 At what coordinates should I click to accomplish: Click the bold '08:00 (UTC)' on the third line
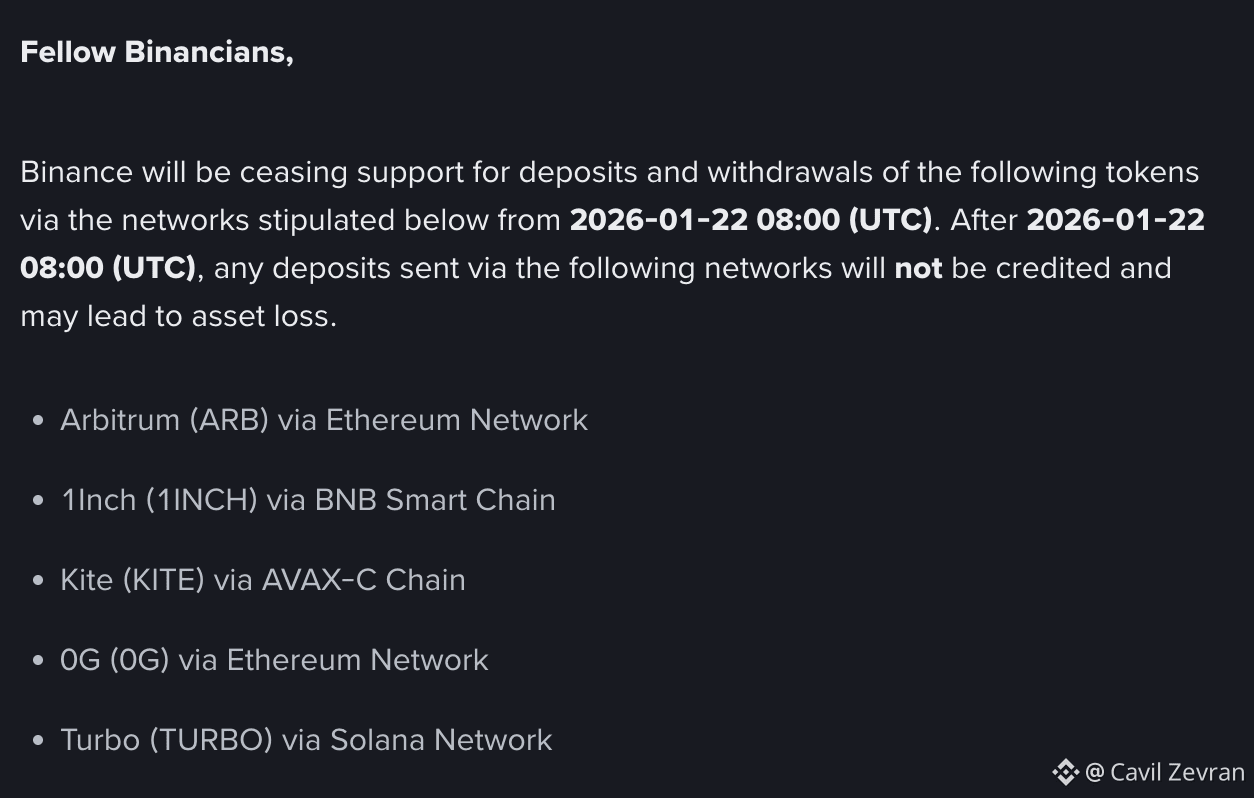[x=108, y=268]
